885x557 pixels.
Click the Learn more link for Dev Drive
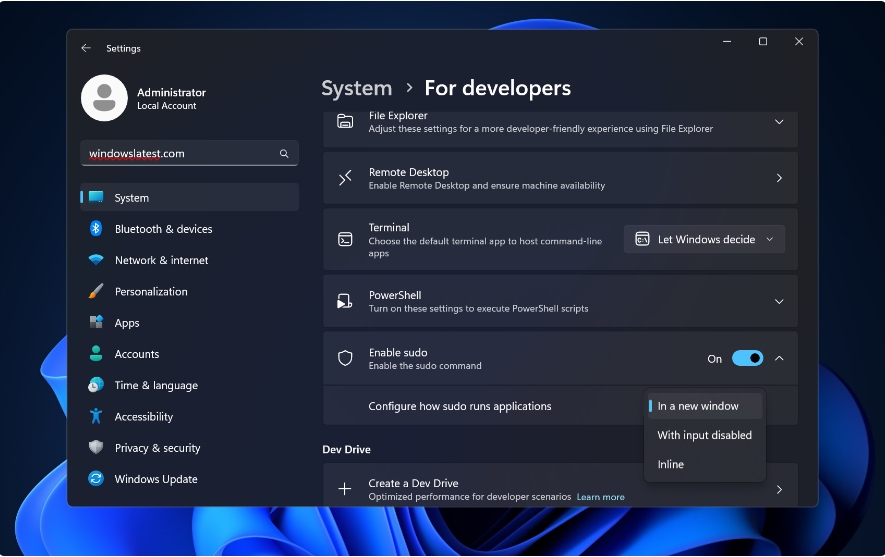pyautogui.click(x=601, y=497)
